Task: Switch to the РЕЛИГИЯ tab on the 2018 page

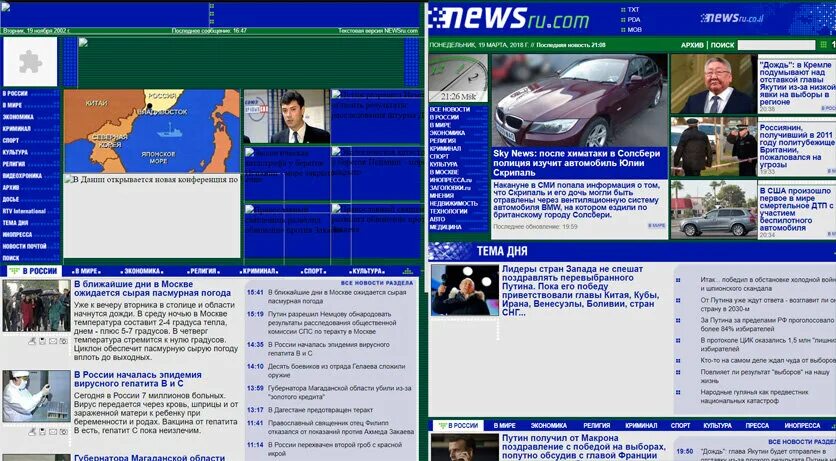Action: (x=596, y=426)
